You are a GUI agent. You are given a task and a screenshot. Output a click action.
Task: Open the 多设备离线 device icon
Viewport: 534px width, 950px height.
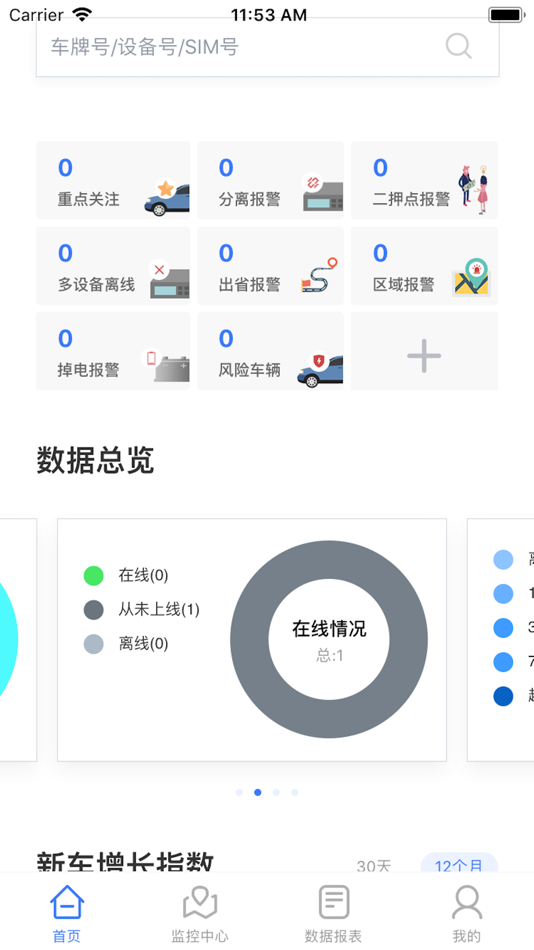[x=169, y=279]
